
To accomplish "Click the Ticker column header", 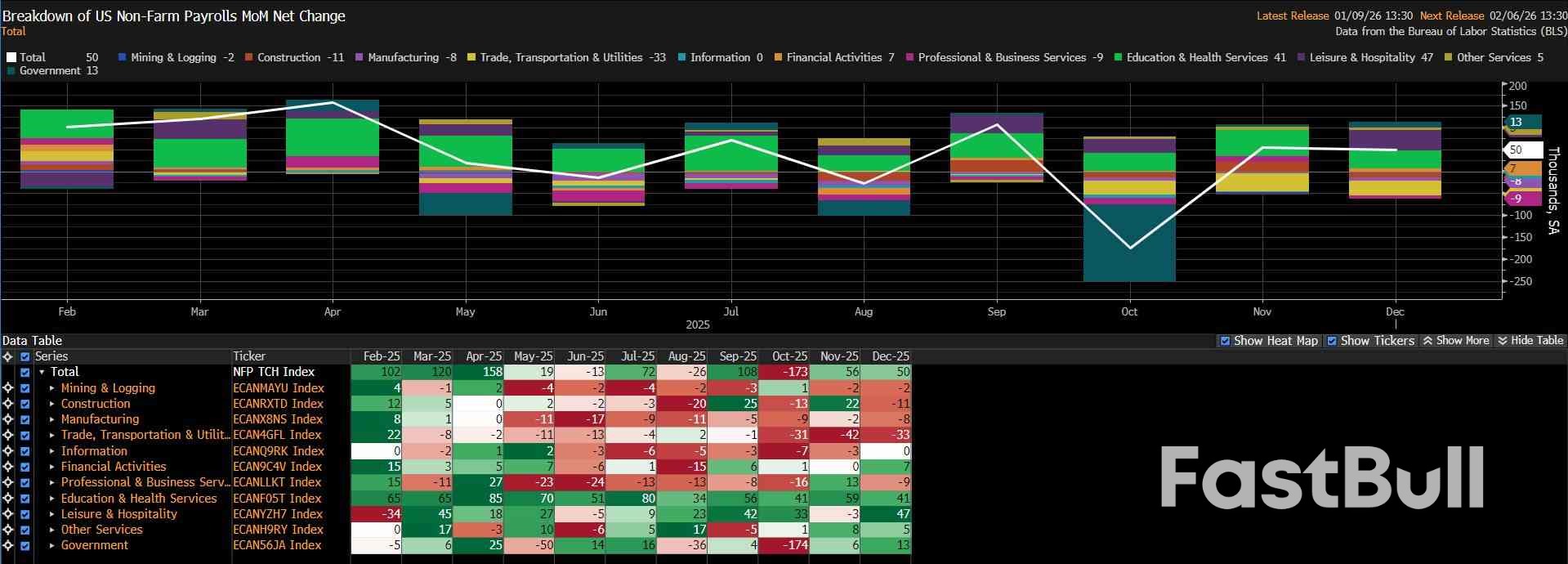I will coord(249,356).
